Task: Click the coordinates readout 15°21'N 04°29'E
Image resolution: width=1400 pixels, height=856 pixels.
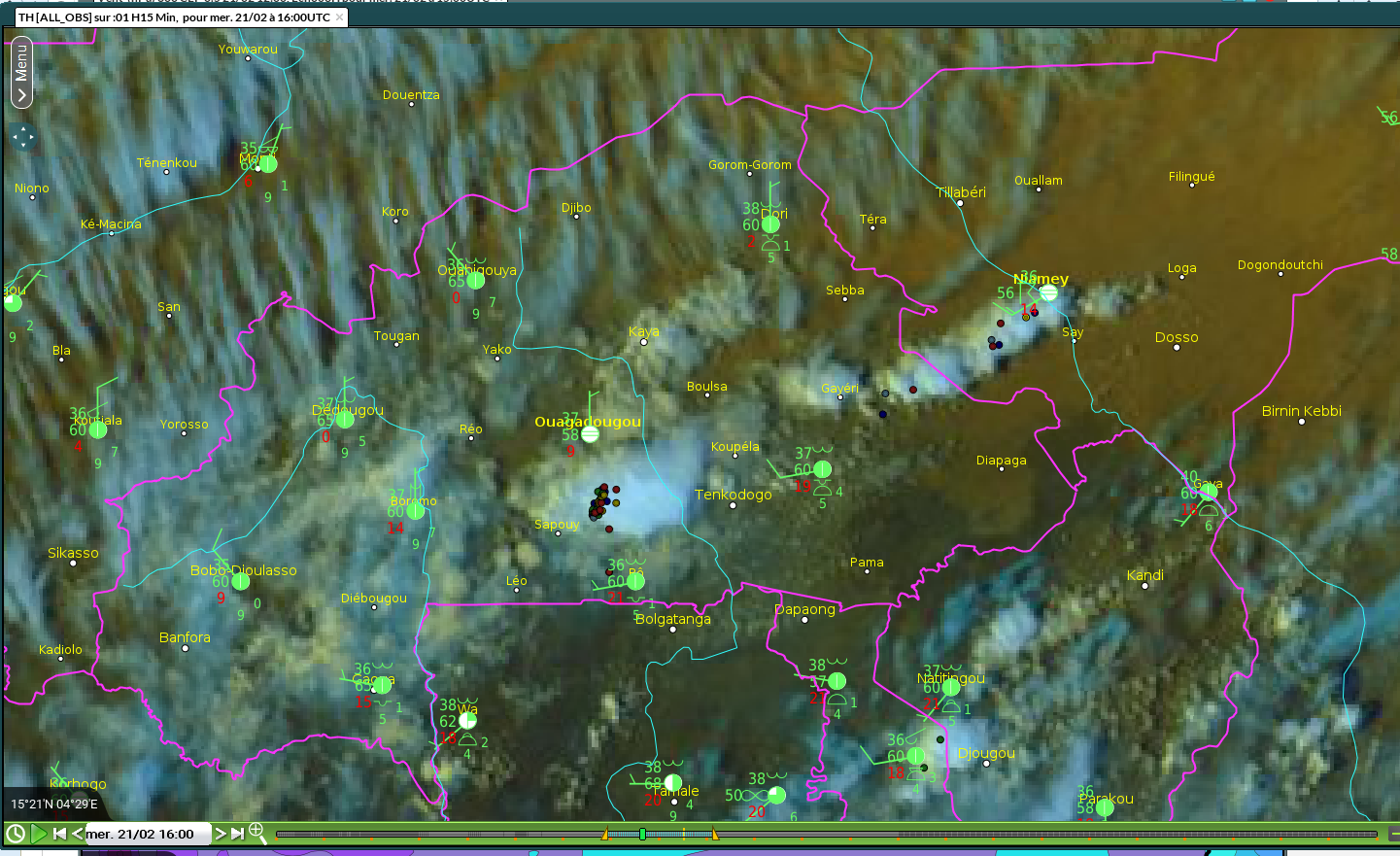Action: point(54,805)
